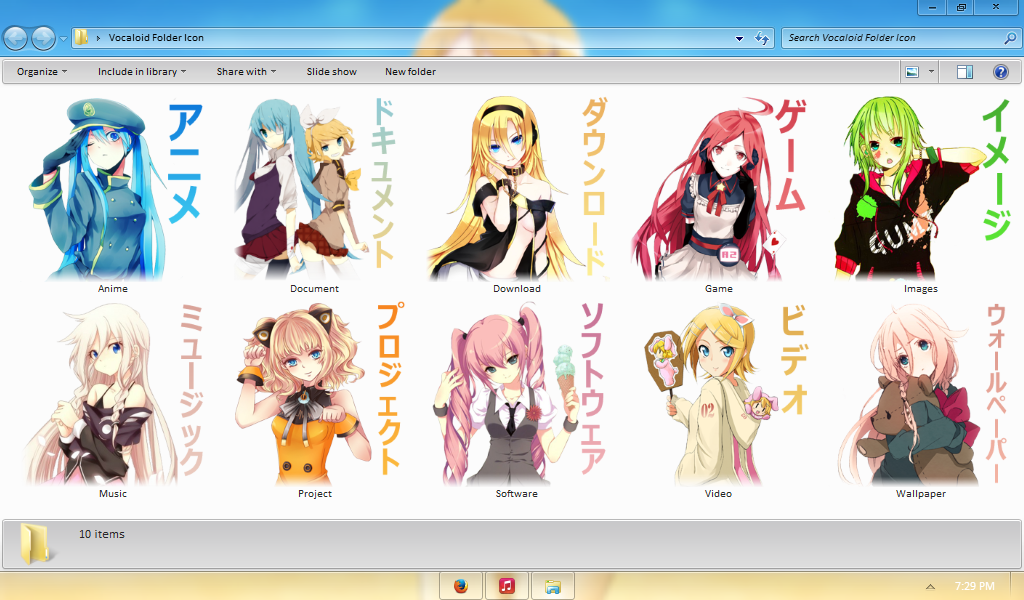Open the address bar history dropdown
The width and height of the screenshot is (1024, 600).
(738, 38)
